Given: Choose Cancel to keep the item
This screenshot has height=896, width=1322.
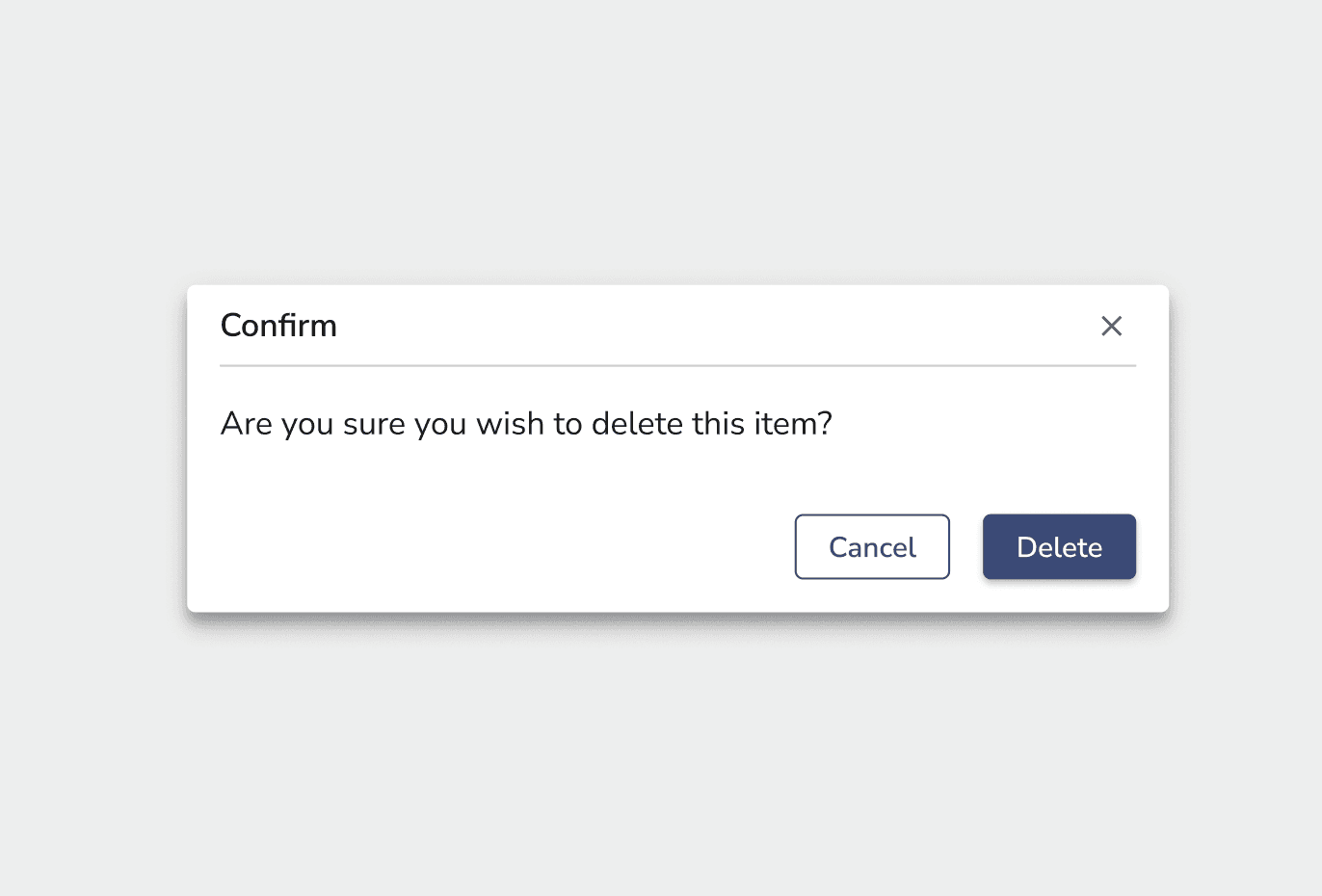Looking at the screenshot, I should [x=871, y=546].
